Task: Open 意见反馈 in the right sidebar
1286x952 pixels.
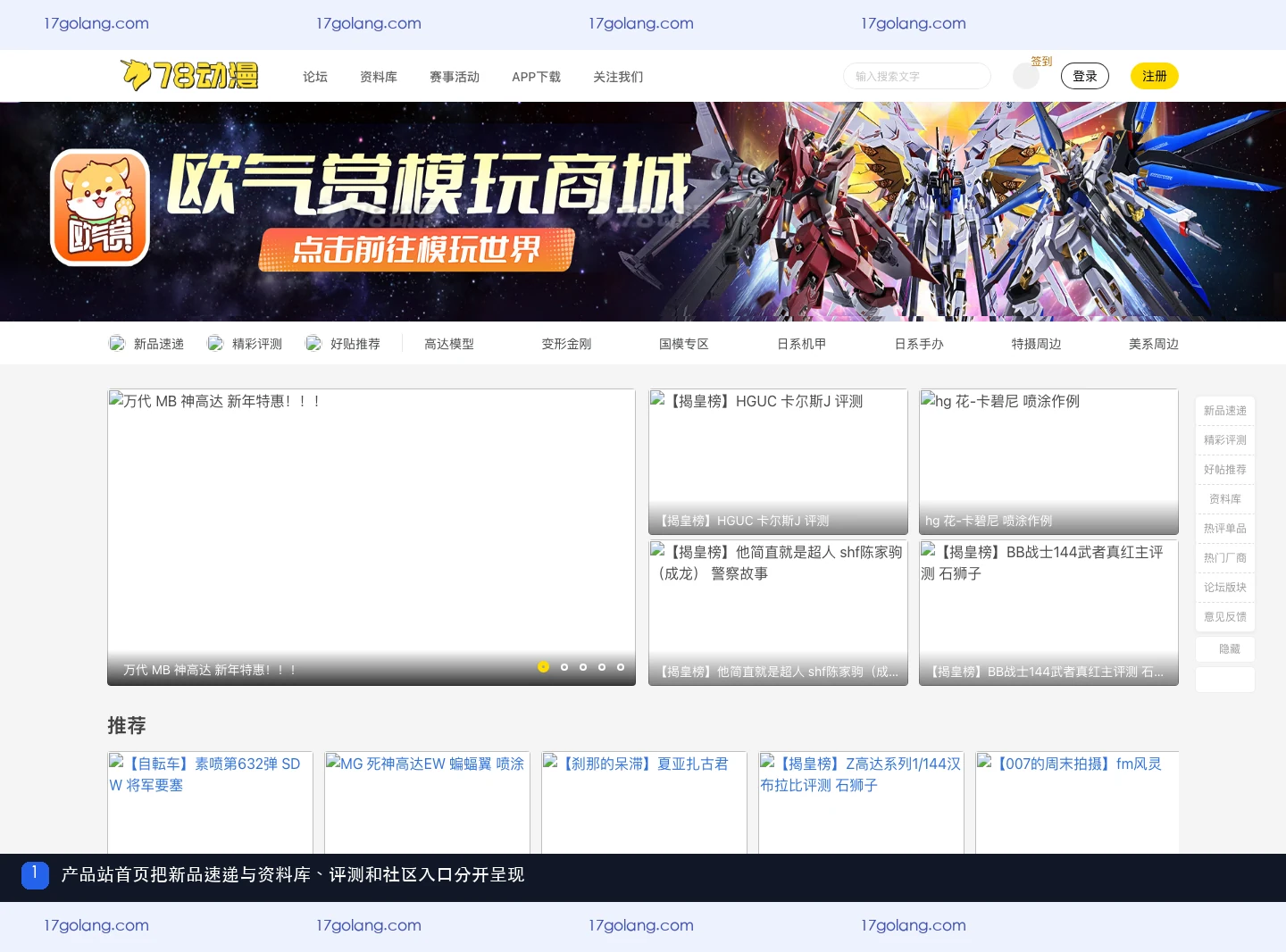Action: tap(1225, 617)
